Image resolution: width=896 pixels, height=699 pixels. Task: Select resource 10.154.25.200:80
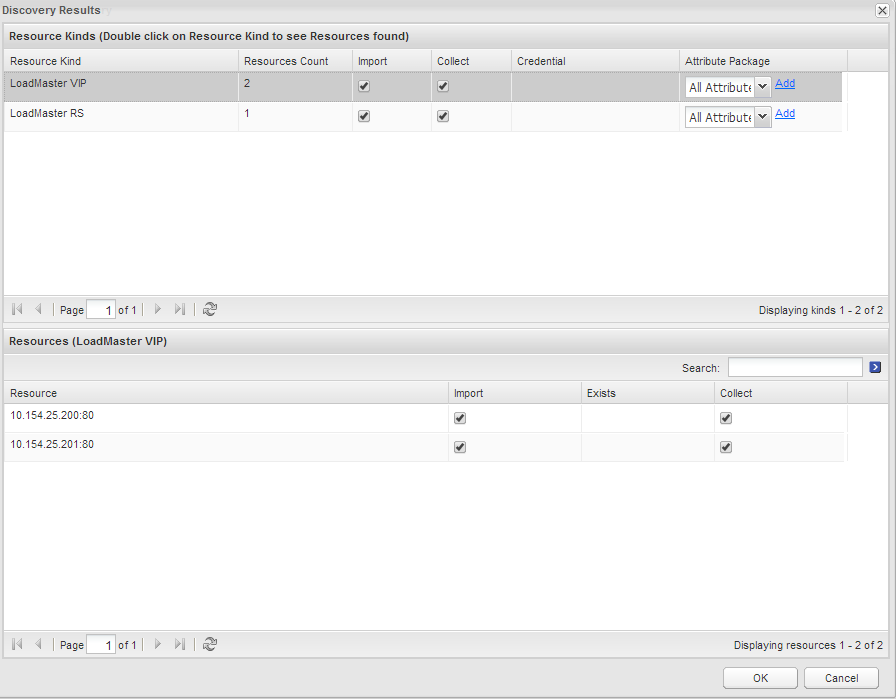tap(425, 418)
